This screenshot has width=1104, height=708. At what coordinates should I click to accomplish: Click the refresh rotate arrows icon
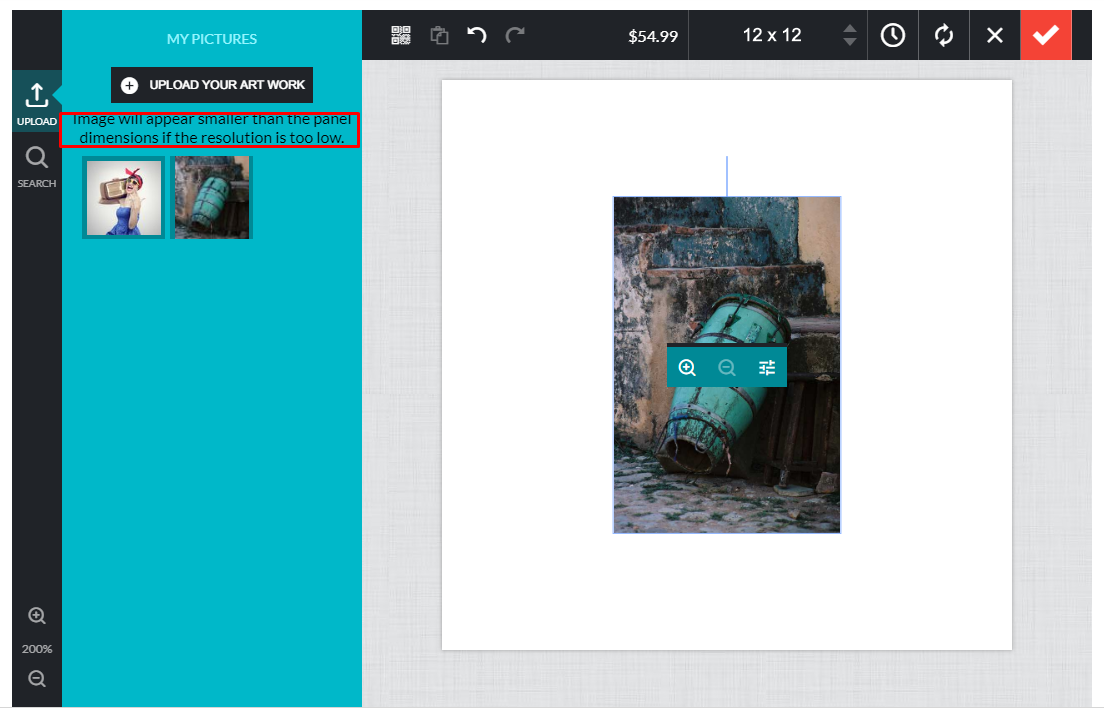coord(943,35)
